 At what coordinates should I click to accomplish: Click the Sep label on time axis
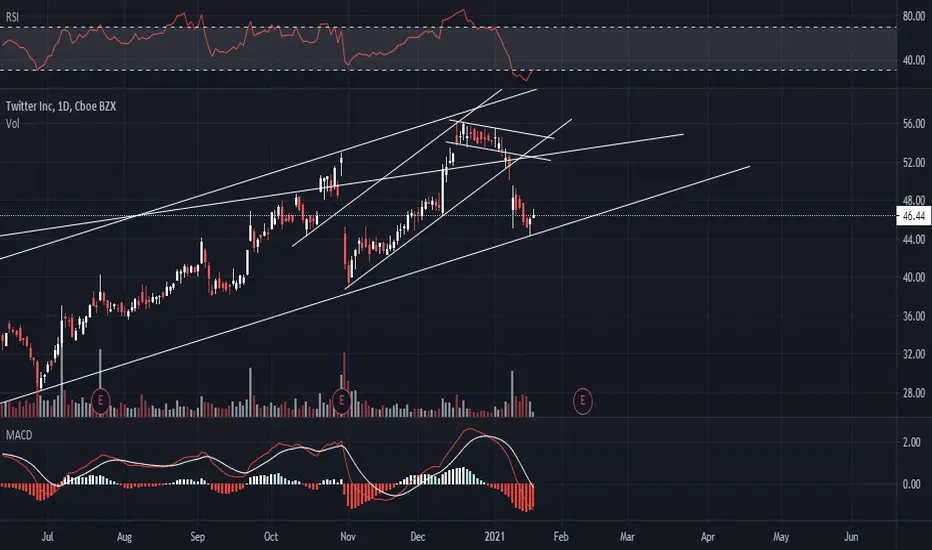point(197,537)
